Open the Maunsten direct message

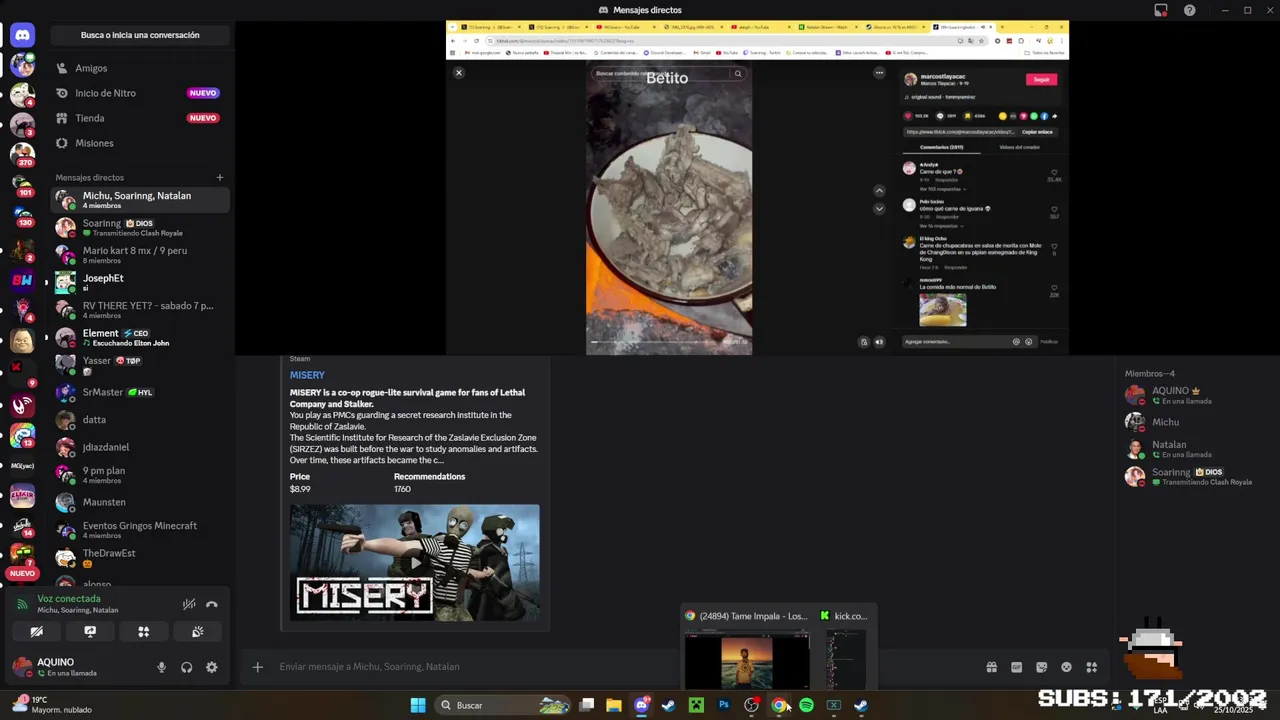(x=140, y=502)
